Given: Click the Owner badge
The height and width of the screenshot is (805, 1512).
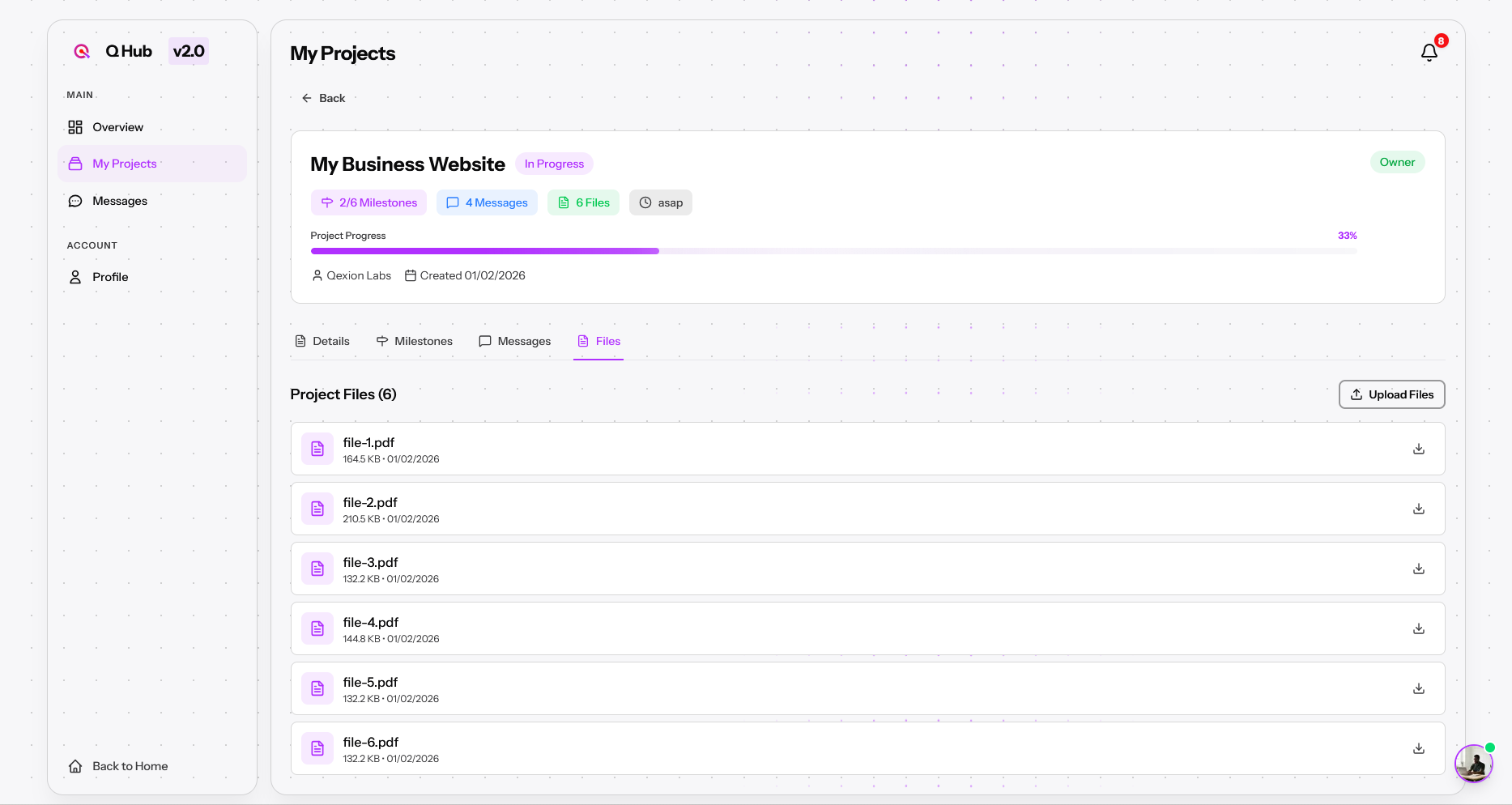Looking at the screenshot, I should (1397, 162).
